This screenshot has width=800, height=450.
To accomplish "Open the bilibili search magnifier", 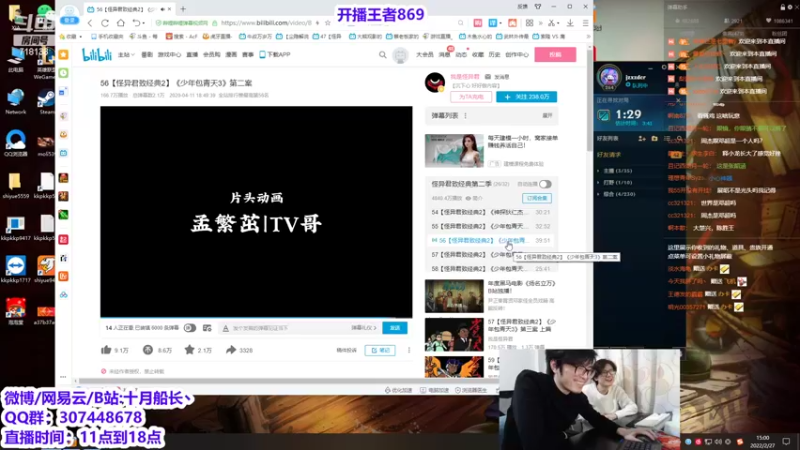I will point(383,55).
